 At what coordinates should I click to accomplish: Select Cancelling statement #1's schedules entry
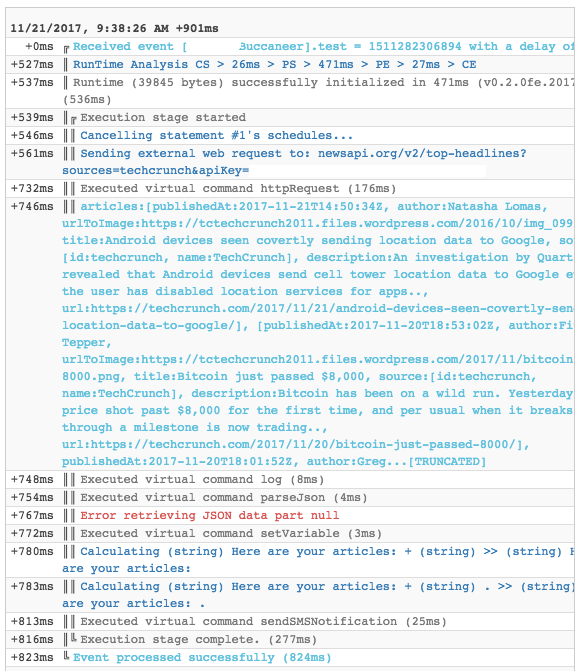[217, 136]
